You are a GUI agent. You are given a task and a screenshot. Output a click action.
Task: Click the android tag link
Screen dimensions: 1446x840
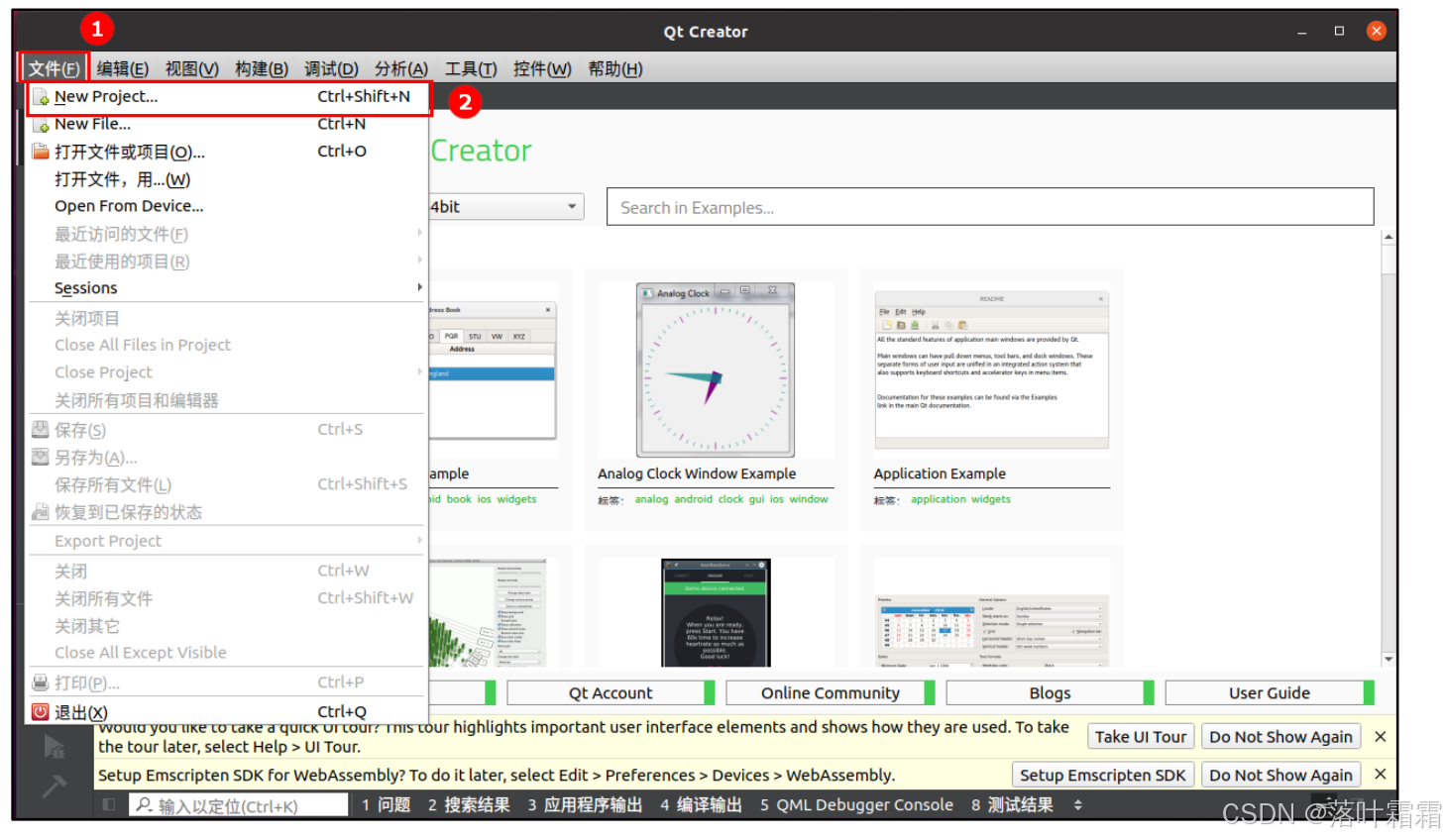point(694,499)
